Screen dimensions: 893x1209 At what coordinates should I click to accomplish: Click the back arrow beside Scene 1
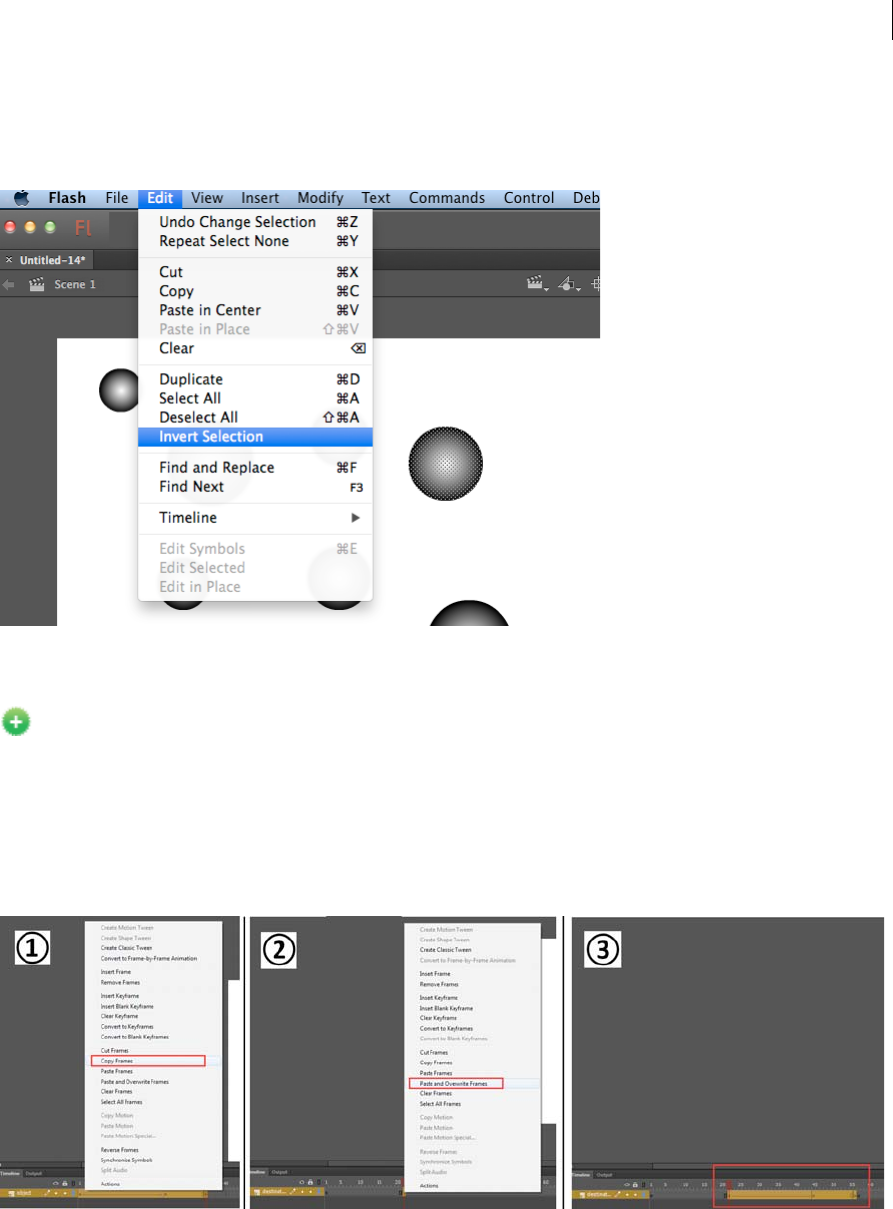[x=8, y=285]
